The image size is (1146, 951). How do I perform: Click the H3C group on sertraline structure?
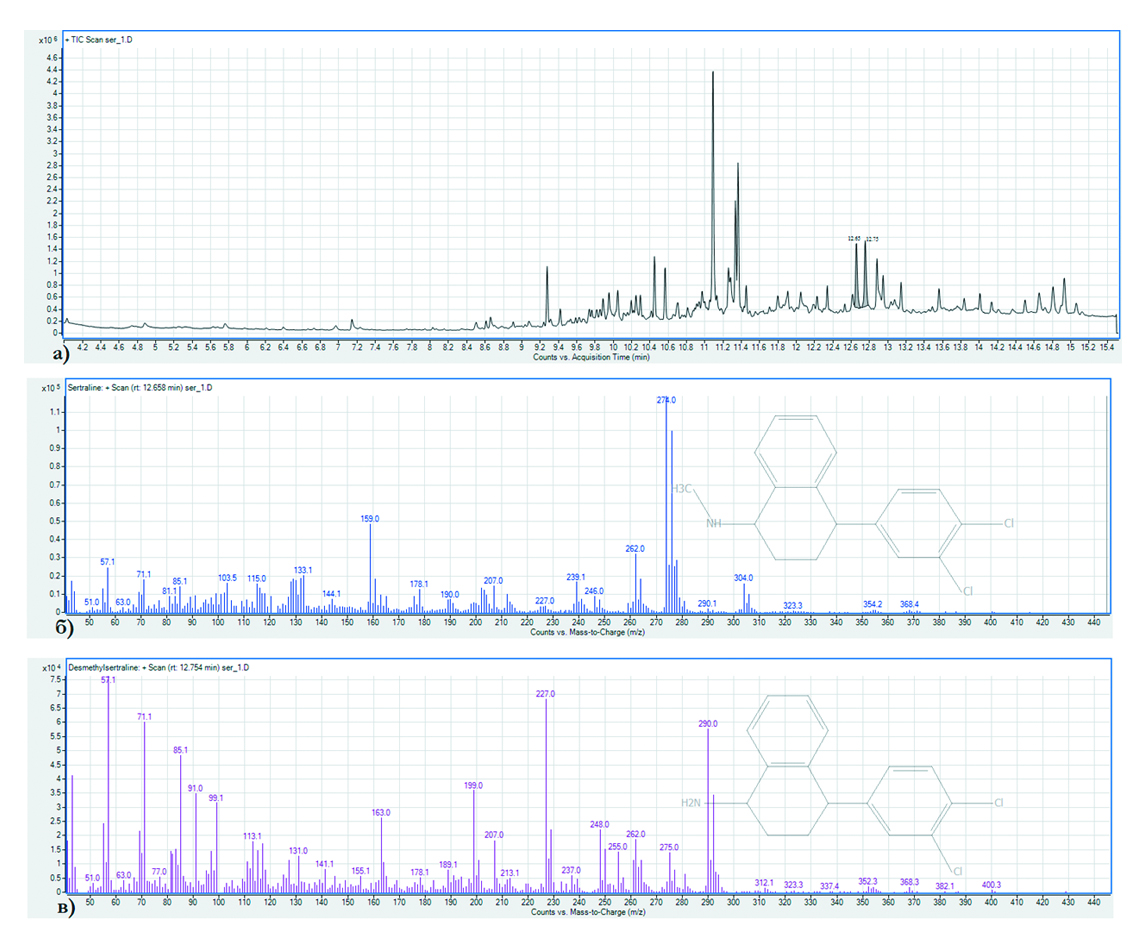(683, 489)
